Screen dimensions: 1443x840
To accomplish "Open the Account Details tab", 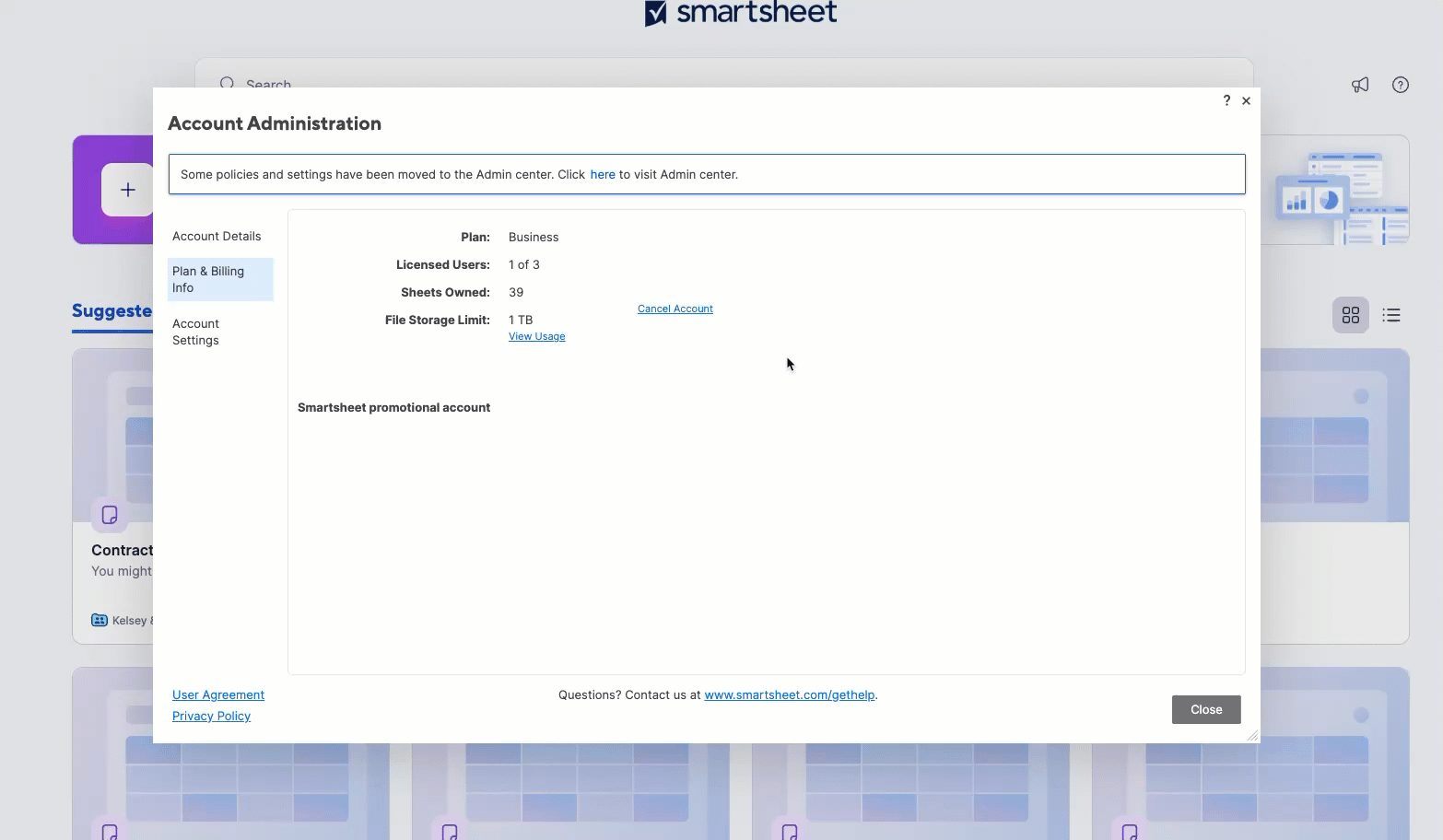I will (x=217, y=237).
